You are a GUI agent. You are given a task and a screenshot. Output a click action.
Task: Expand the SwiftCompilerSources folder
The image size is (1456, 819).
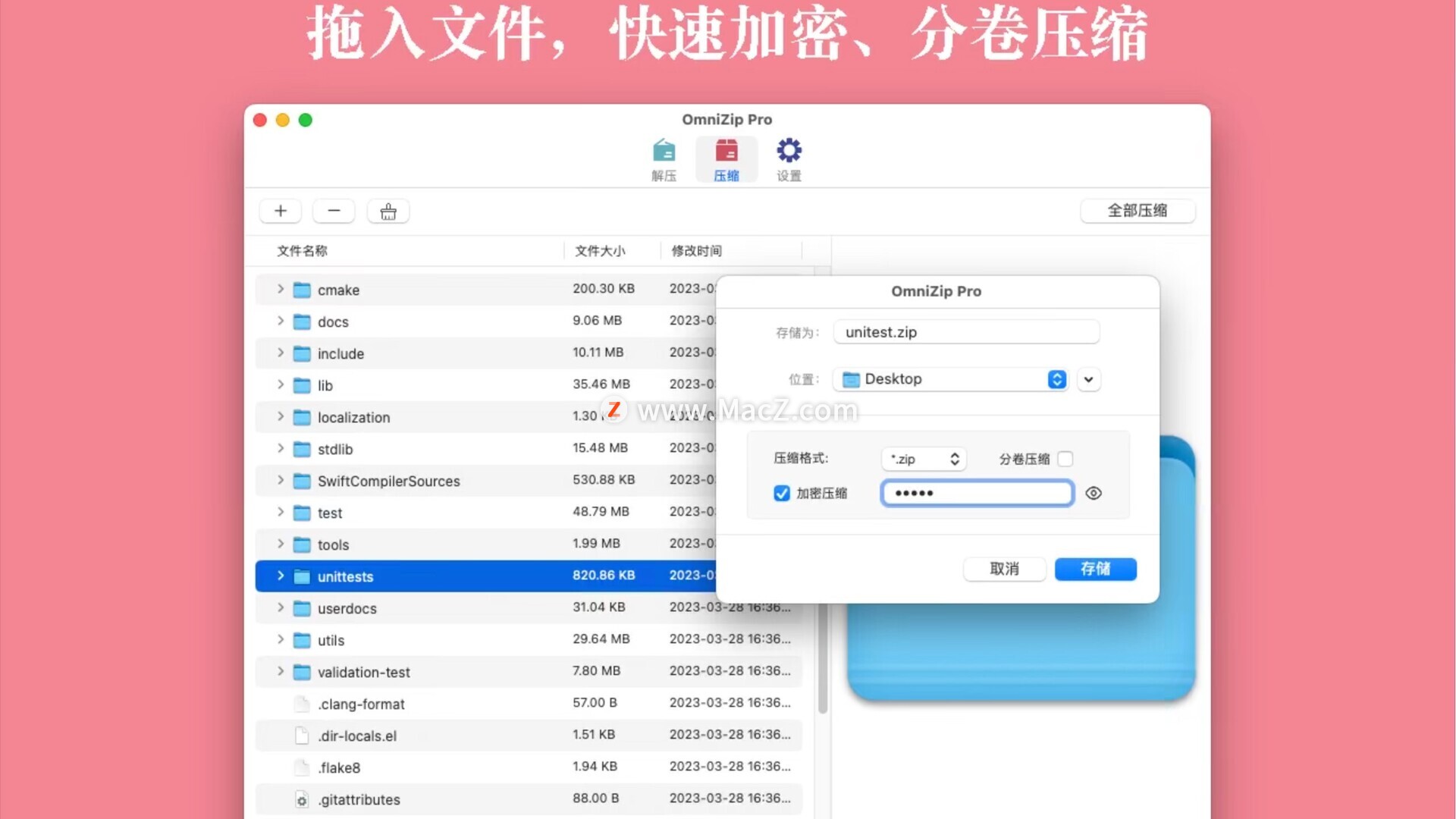pos(281,480)
